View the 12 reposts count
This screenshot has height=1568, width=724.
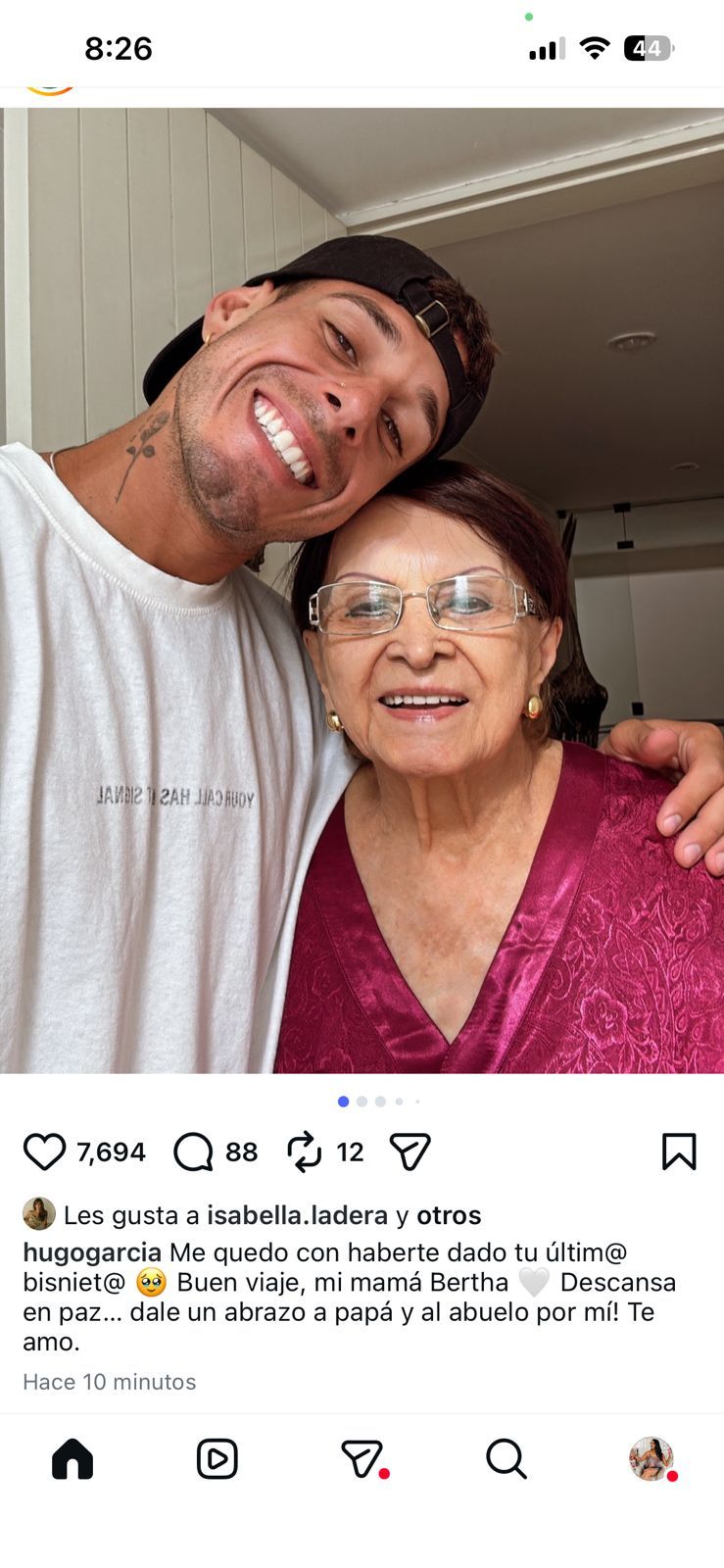350,1151
